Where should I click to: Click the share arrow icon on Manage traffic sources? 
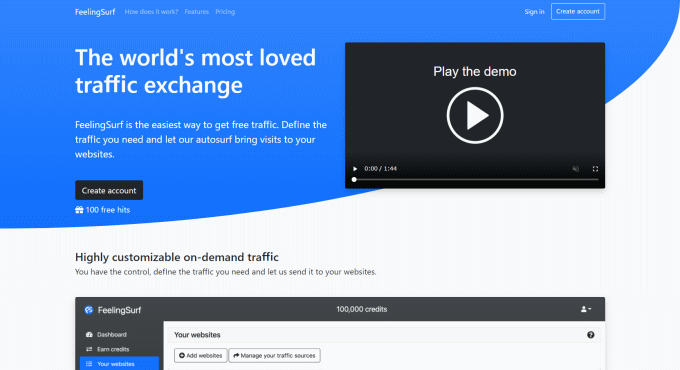236,355
